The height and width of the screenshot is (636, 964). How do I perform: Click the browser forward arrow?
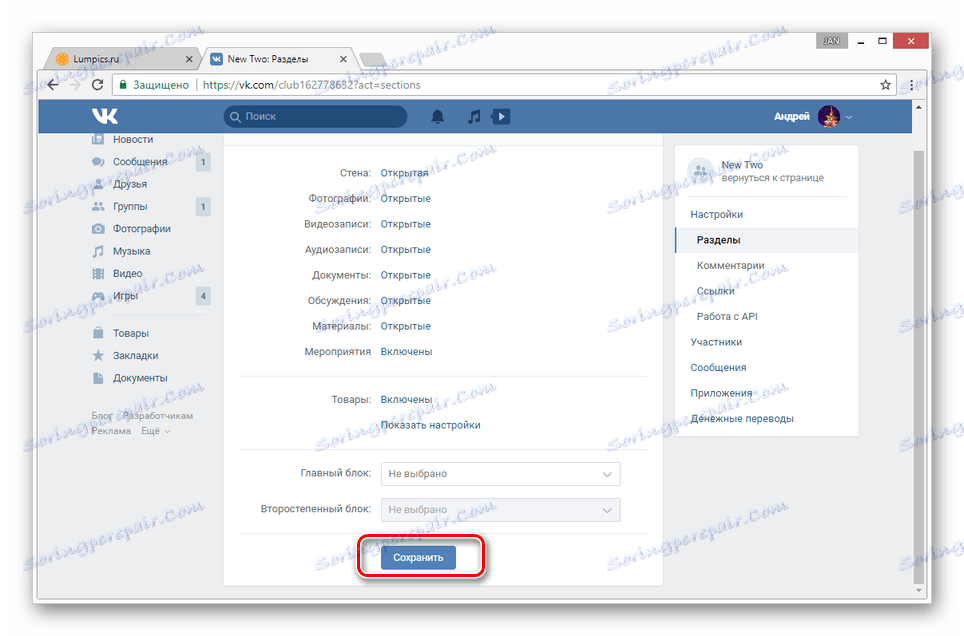coord(75,84)
